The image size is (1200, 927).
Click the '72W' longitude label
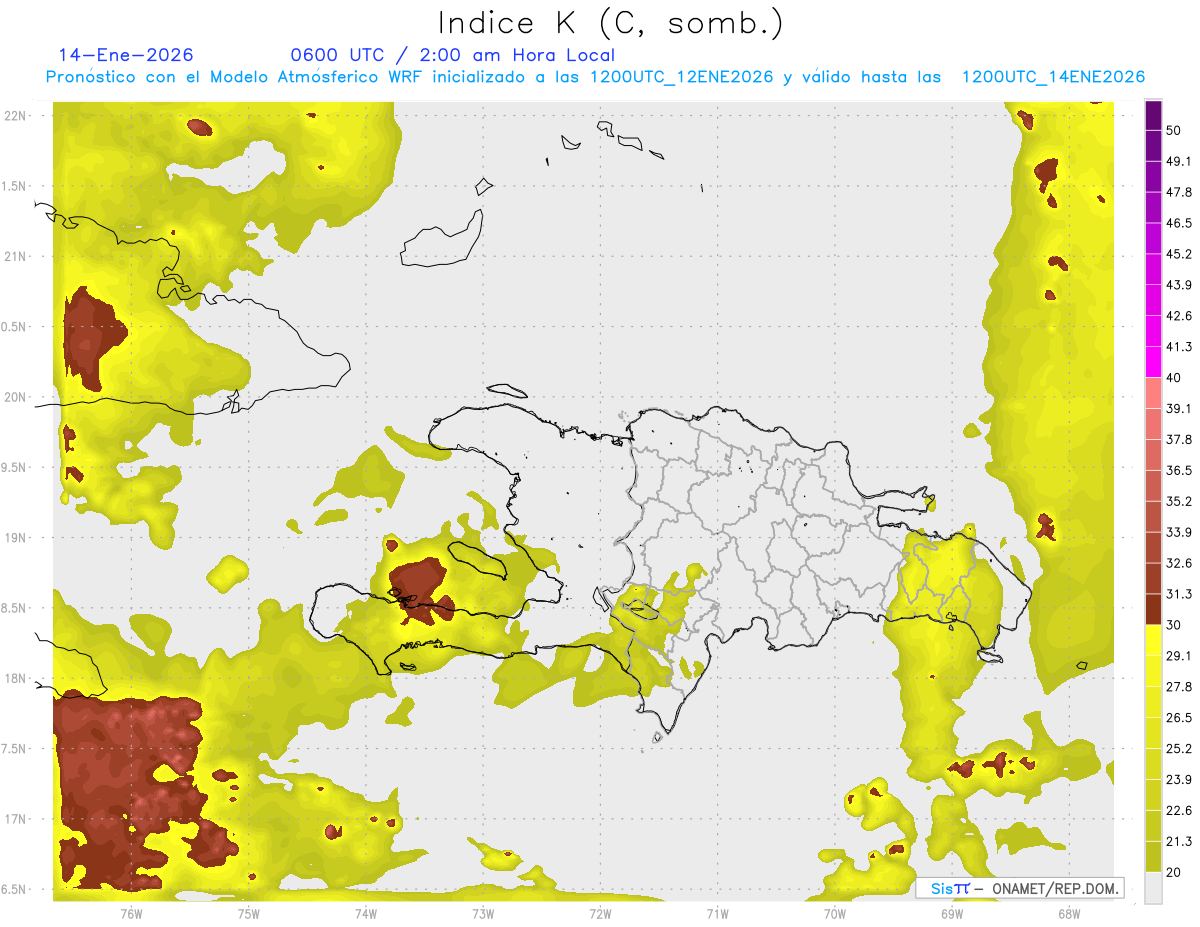600,914
